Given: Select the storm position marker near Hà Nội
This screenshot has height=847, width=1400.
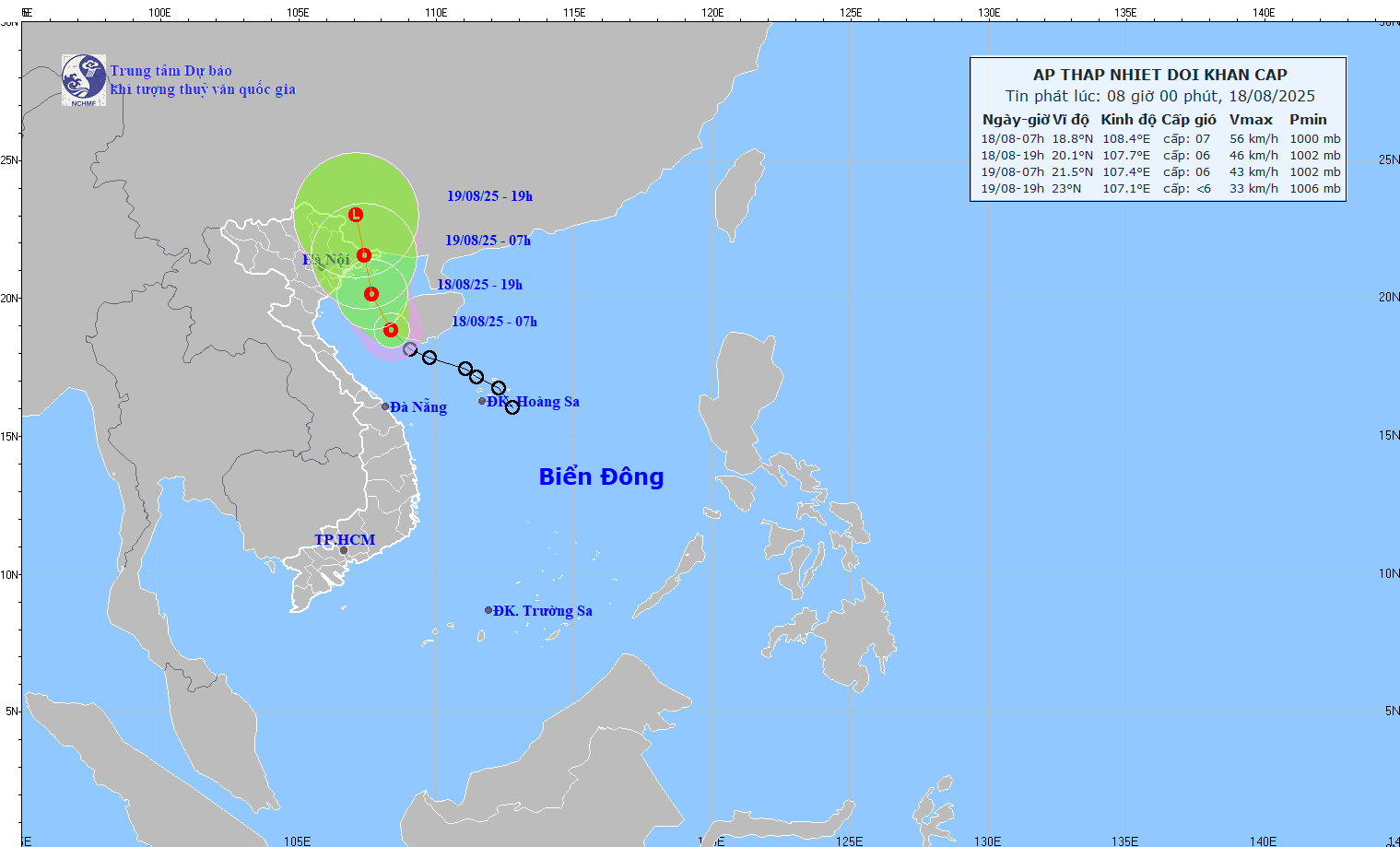Looking at the screenshot, I should [x=363, y=254].
